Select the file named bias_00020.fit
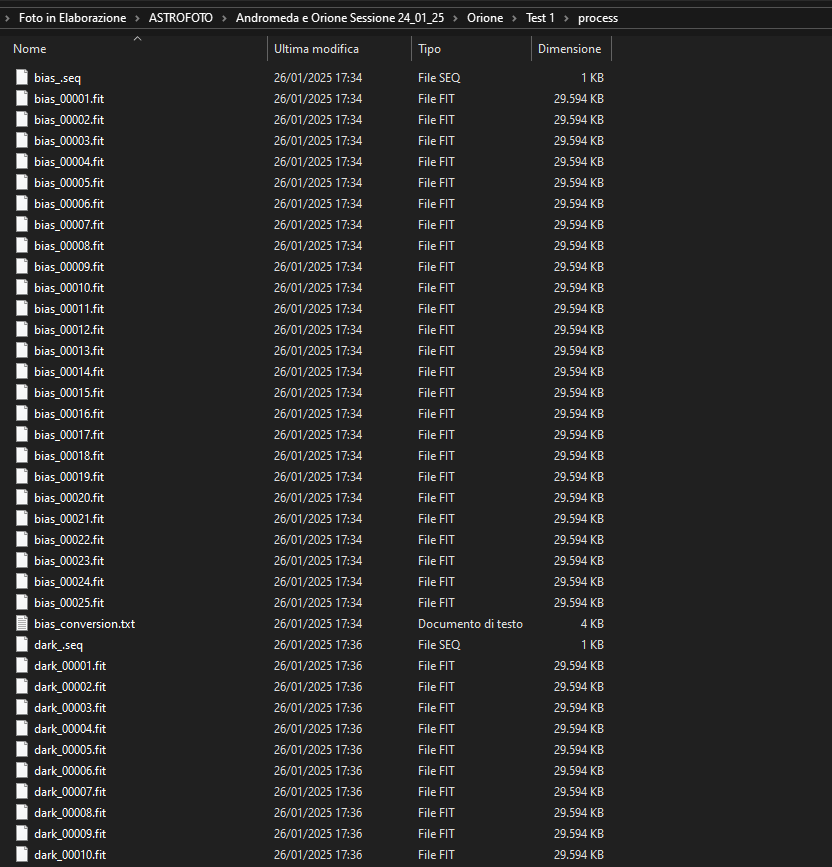The width and height of the screenshot is (832, 867). tap(68, 497)
